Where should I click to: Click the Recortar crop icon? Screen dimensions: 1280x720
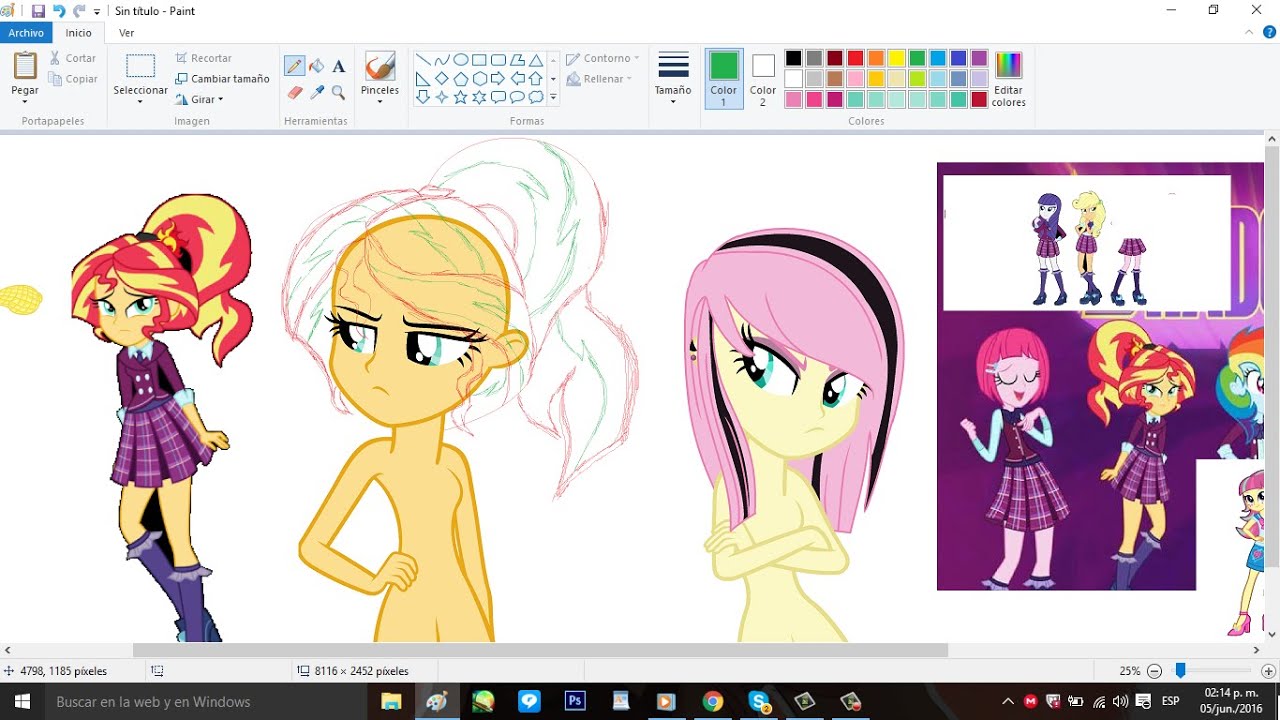pos(182,58)
